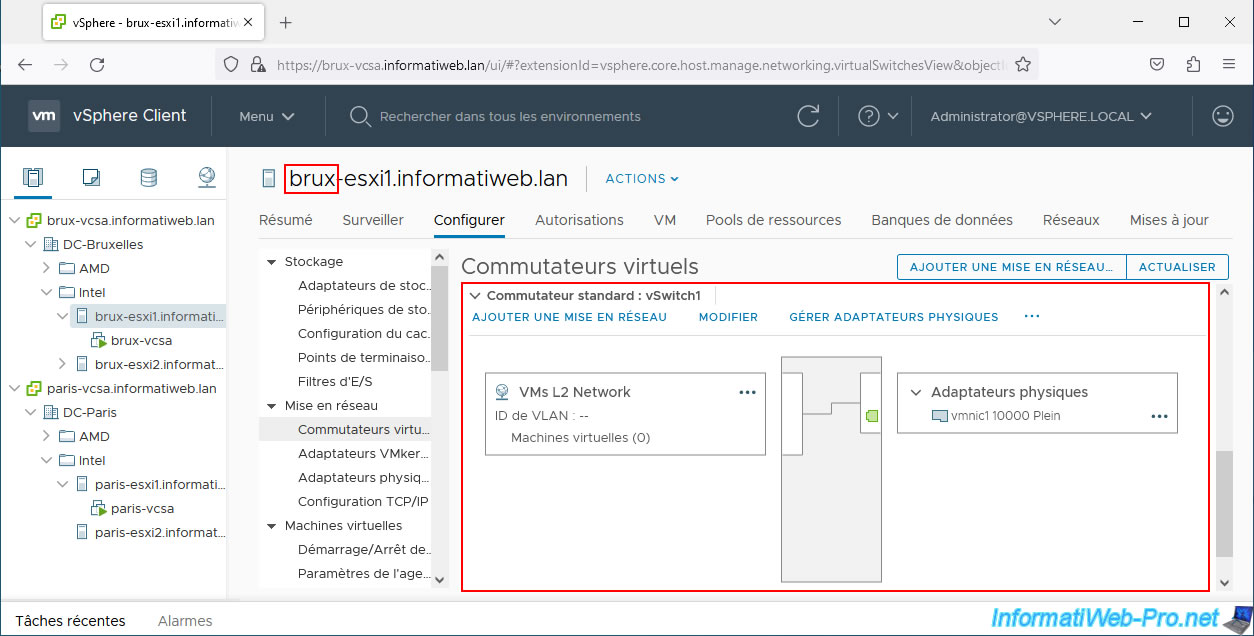Collapse the paris-vcsa.informatiweb.lan tree node

pyautogui.click(x=14, y=388)
